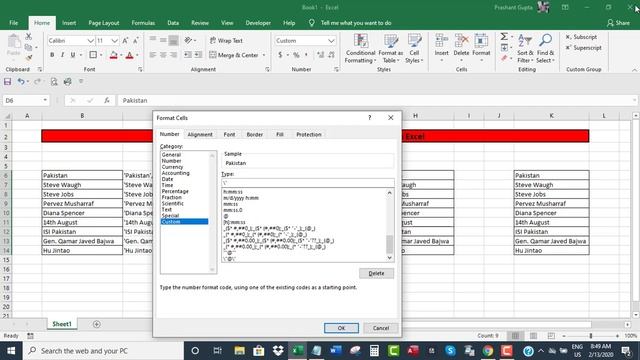Click the Insert Function fx icon

point(107,100)
